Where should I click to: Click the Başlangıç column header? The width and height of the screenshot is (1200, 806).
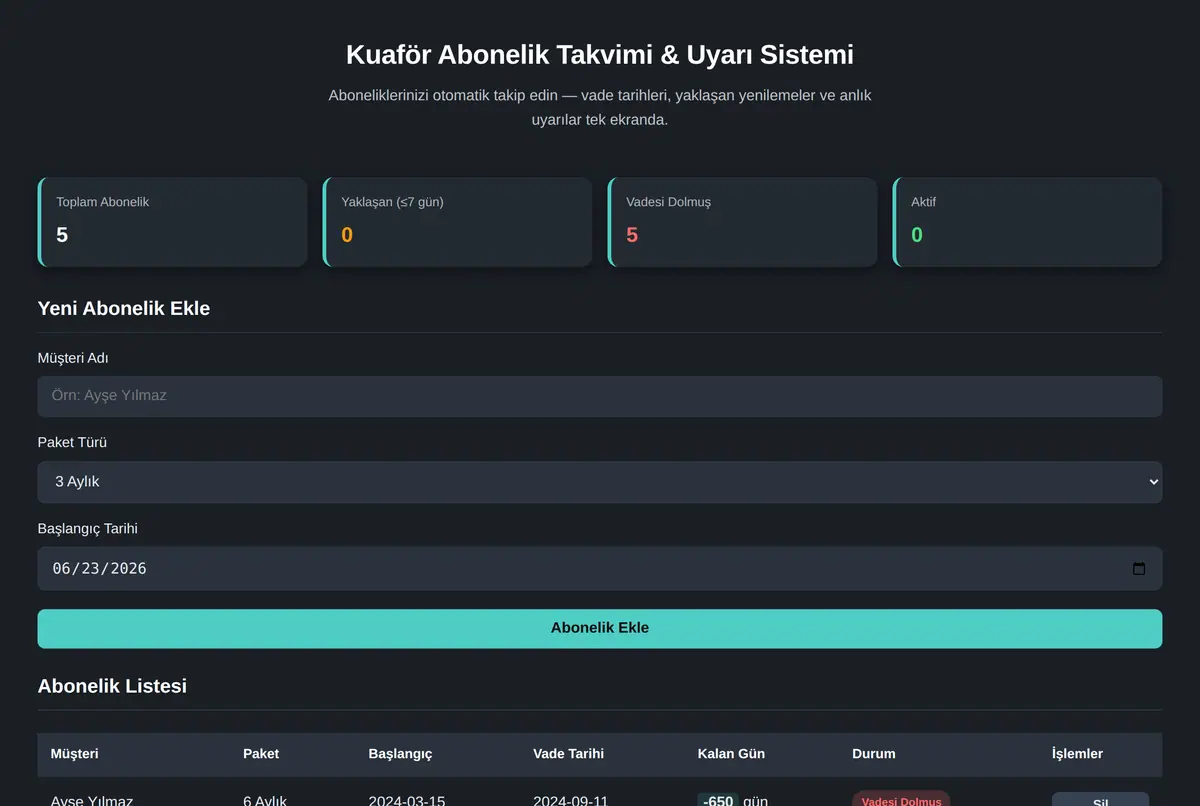coord(400,754)
